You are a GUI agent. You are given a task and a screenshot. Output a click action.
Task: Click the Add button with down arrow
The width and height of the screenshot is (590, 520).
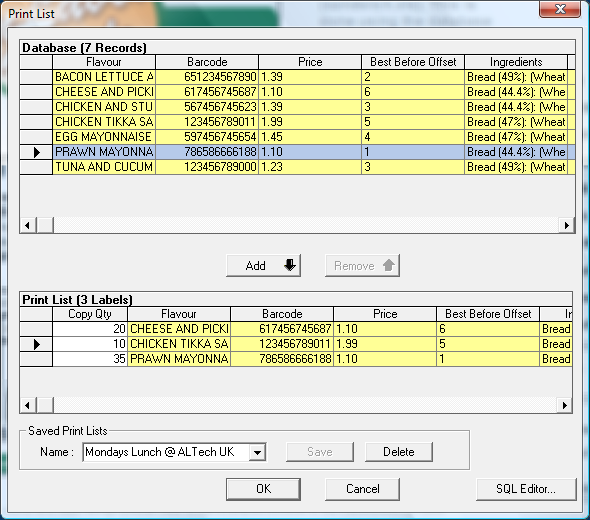click(x=263, y=266)
